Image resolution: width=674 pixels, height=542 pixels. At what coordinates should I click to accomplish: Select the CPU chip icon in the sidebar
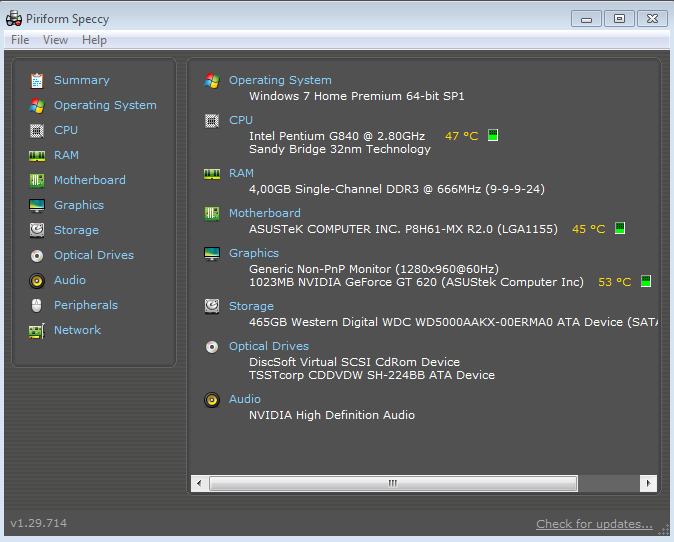[37, 130]
